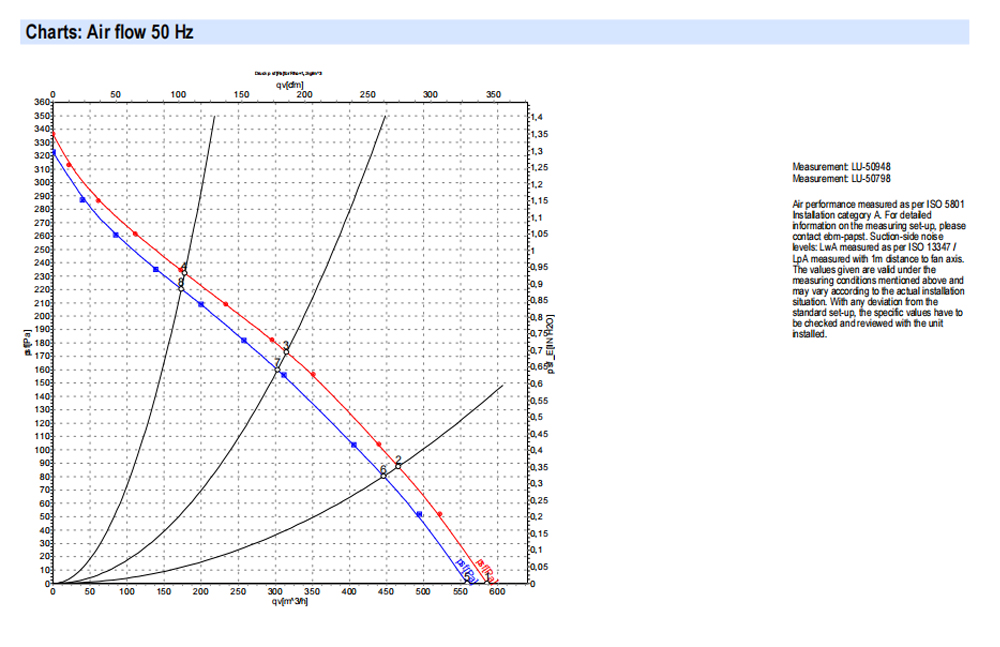Select the 'Measurement: LU-50948' line
Viewport: 1000px width, 647px height.
(841, 167)
